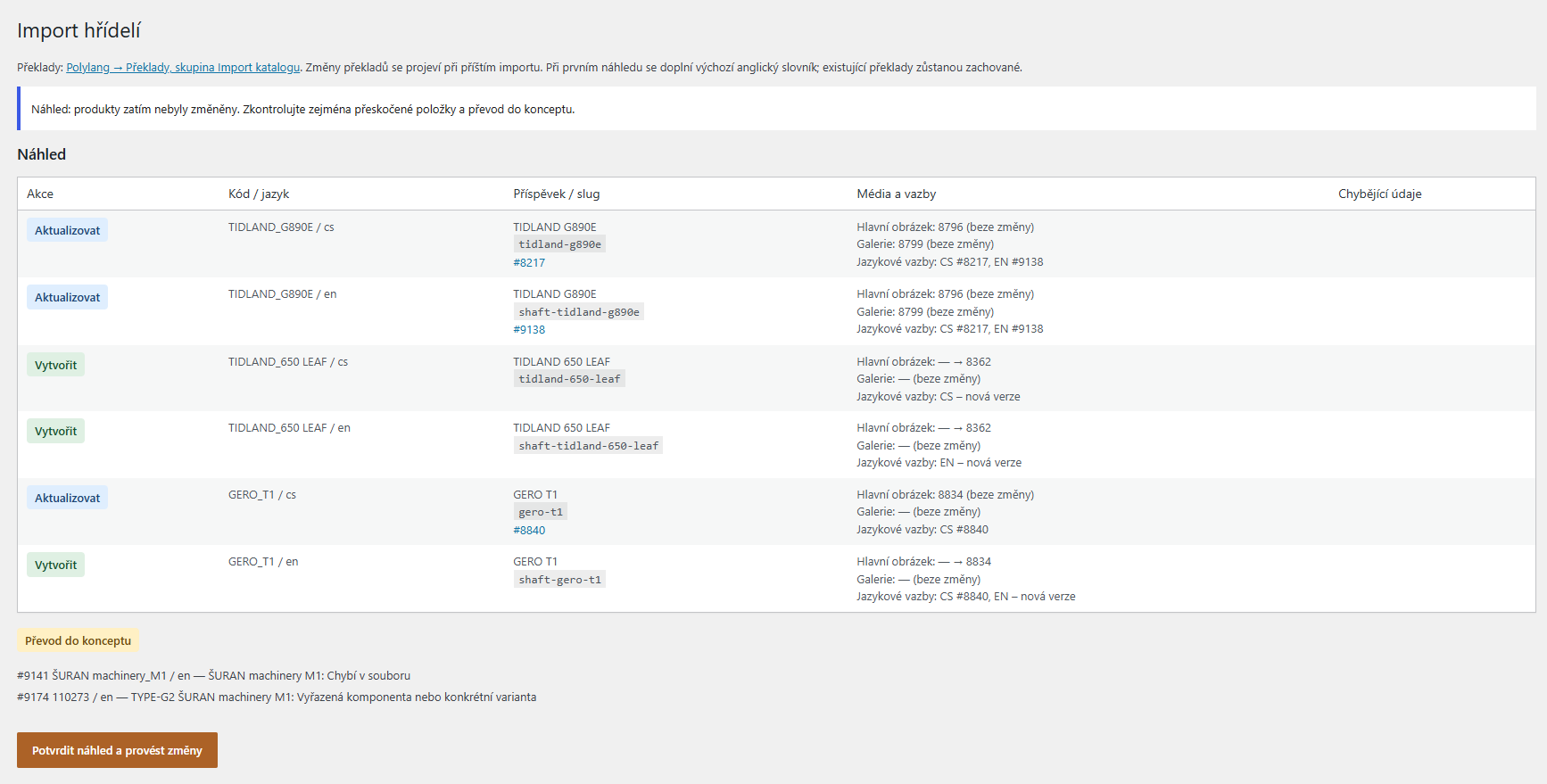Click the slug shaft-tidland-g890e

click(x=579, y=312)
